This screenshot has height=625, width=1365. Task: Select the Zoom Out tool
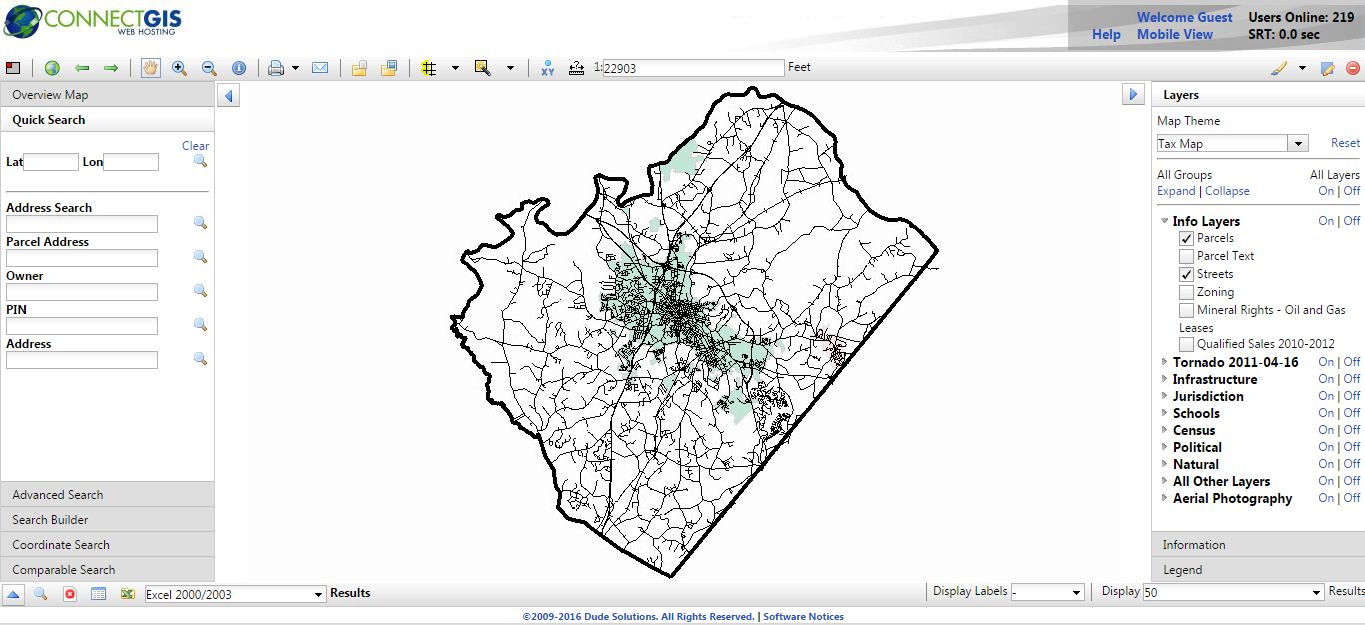point(209,67)
